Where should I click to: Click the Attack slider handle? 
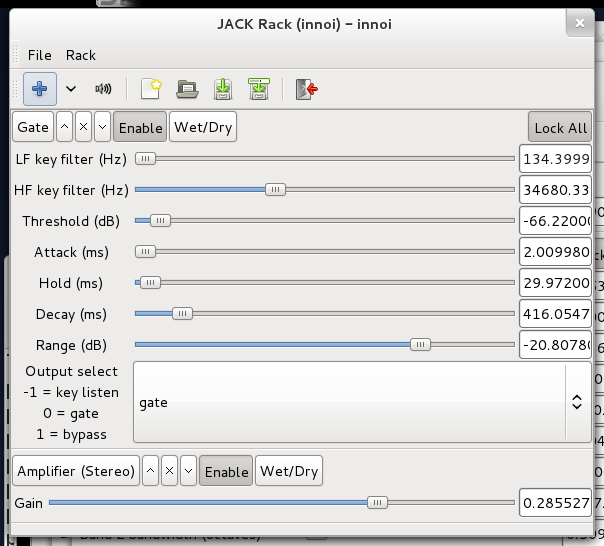point(145,252)
